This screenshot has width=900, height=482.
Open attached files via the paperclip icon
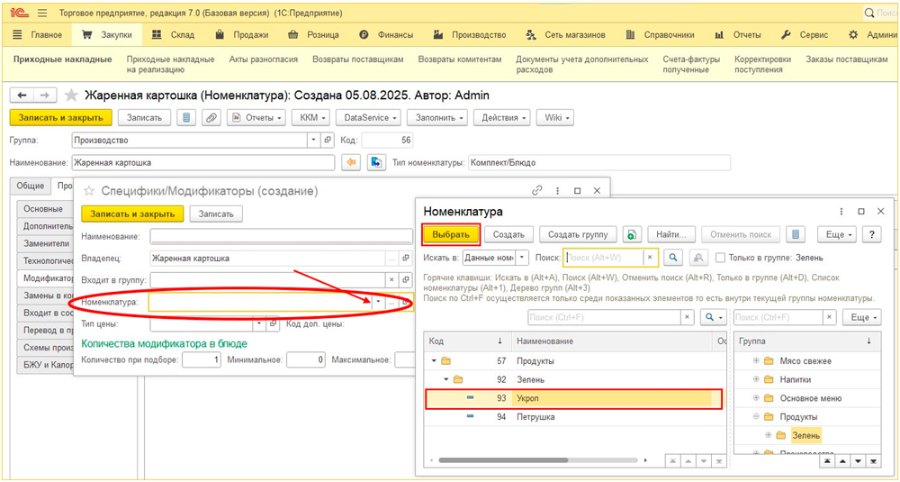pos(212,118)
